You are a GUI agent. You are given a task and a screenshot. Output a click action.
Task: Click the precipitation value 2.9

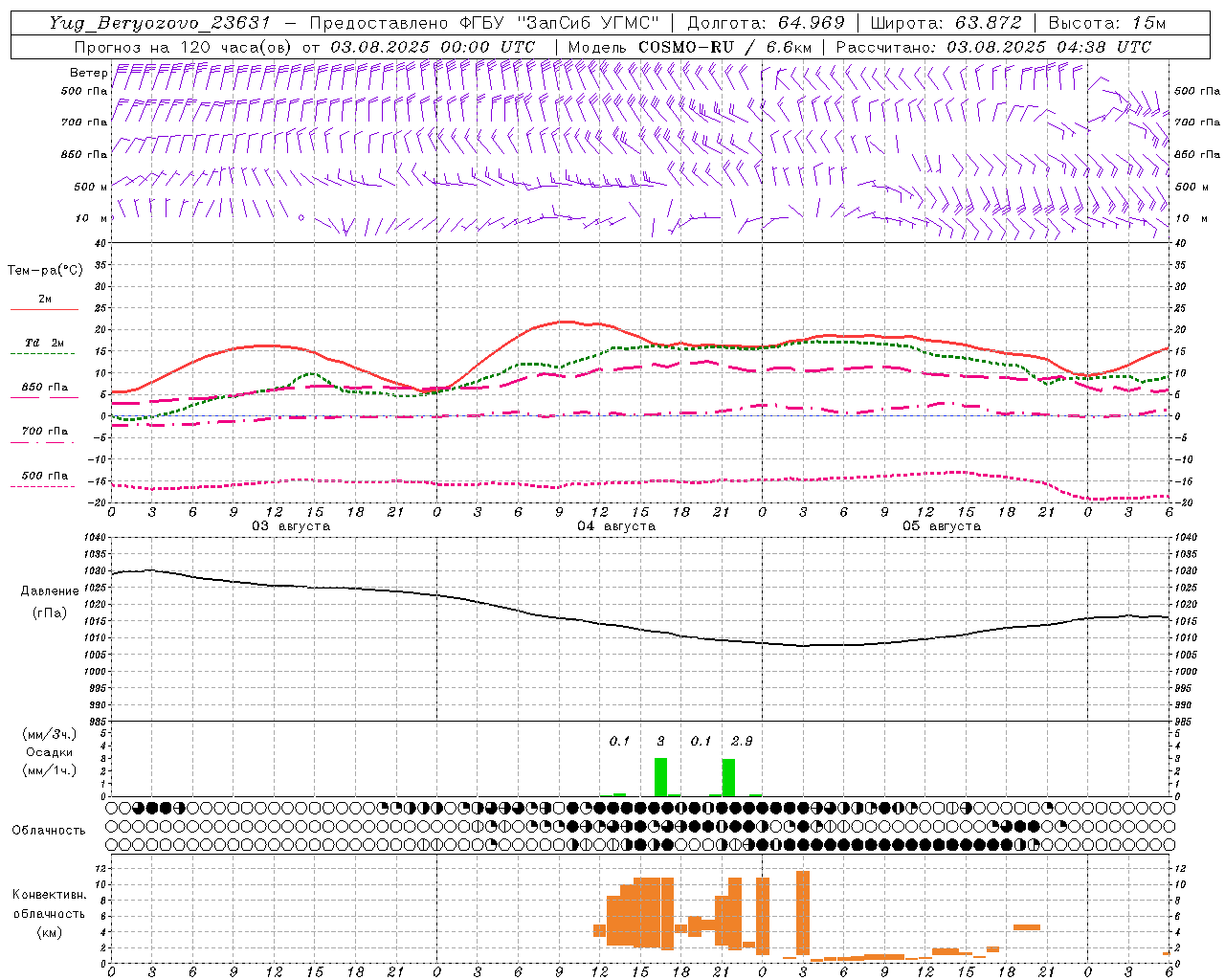pos(742,742)
